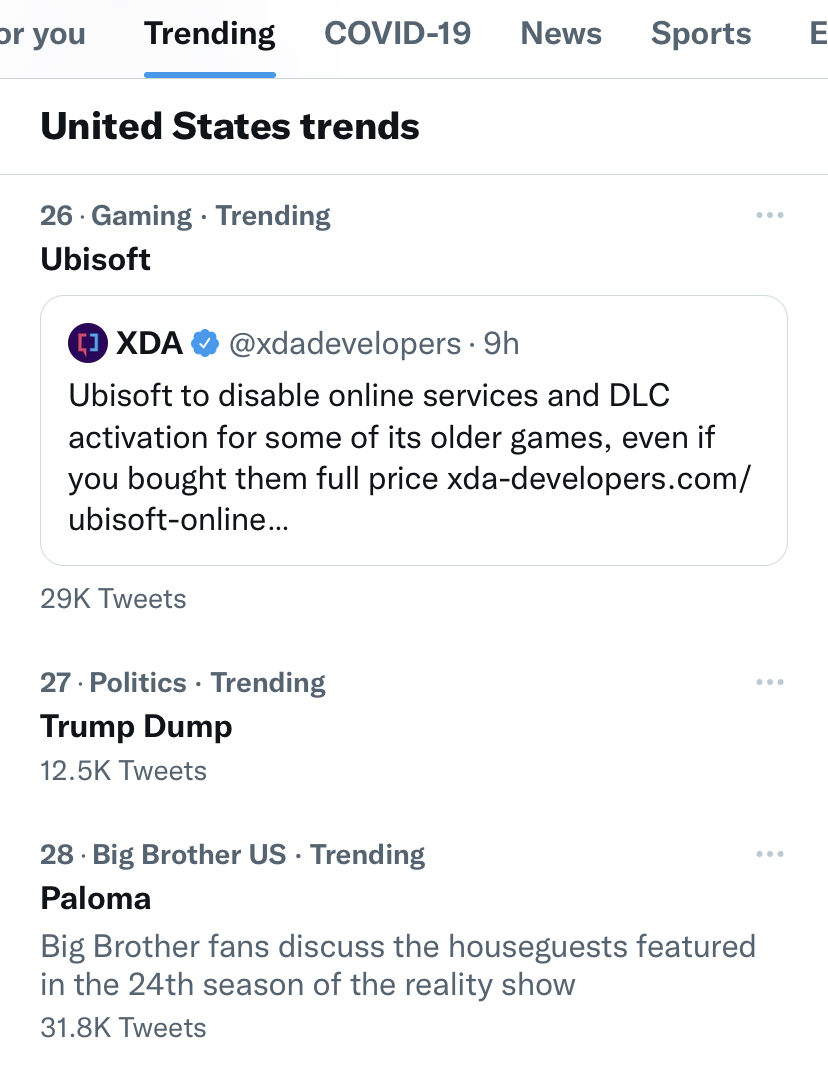Click the 9h tweet timestamp
This screenshot has height=1067, width=828.
coord(501,344)
